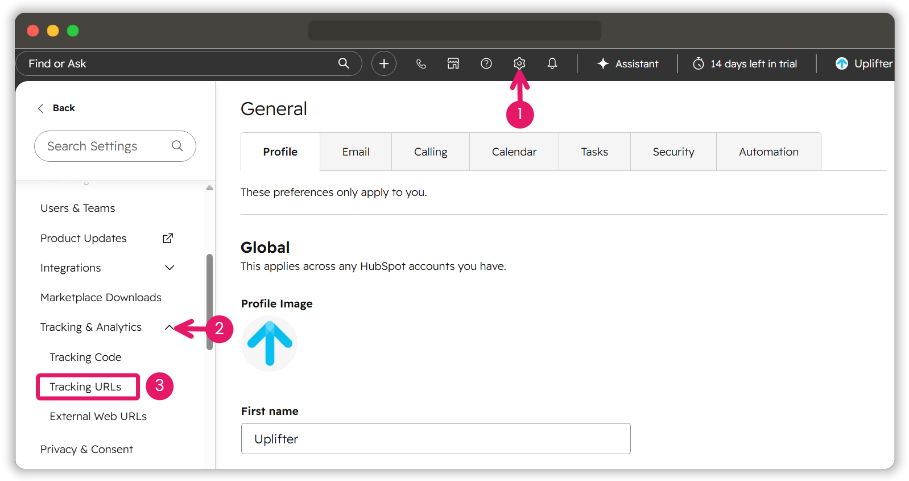Collapse the Tracking & Analytics section
This screenshot has width=909, height=481.
169,327
